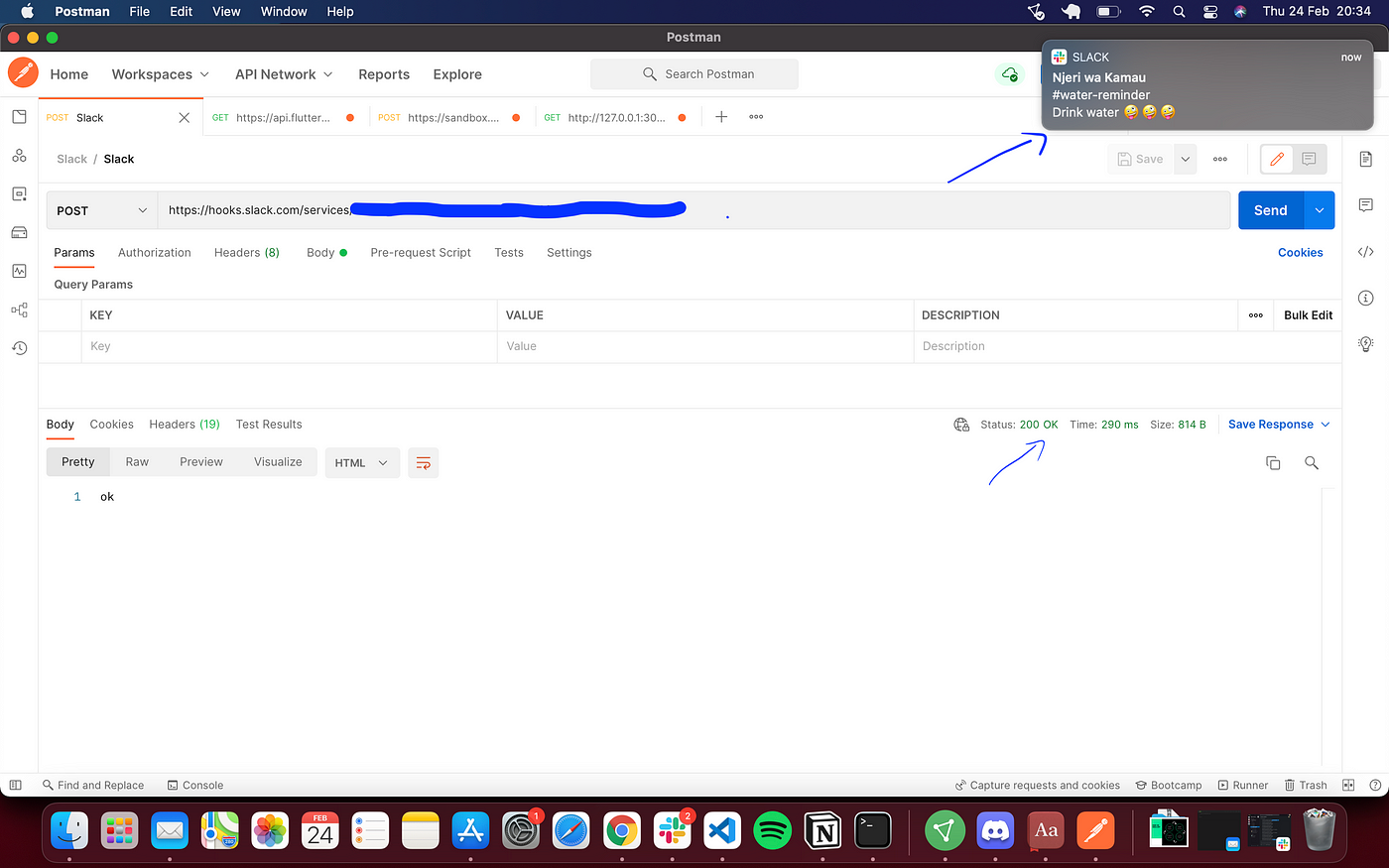Select the Pretty response view
The image size is (1389, 868).
78,462
